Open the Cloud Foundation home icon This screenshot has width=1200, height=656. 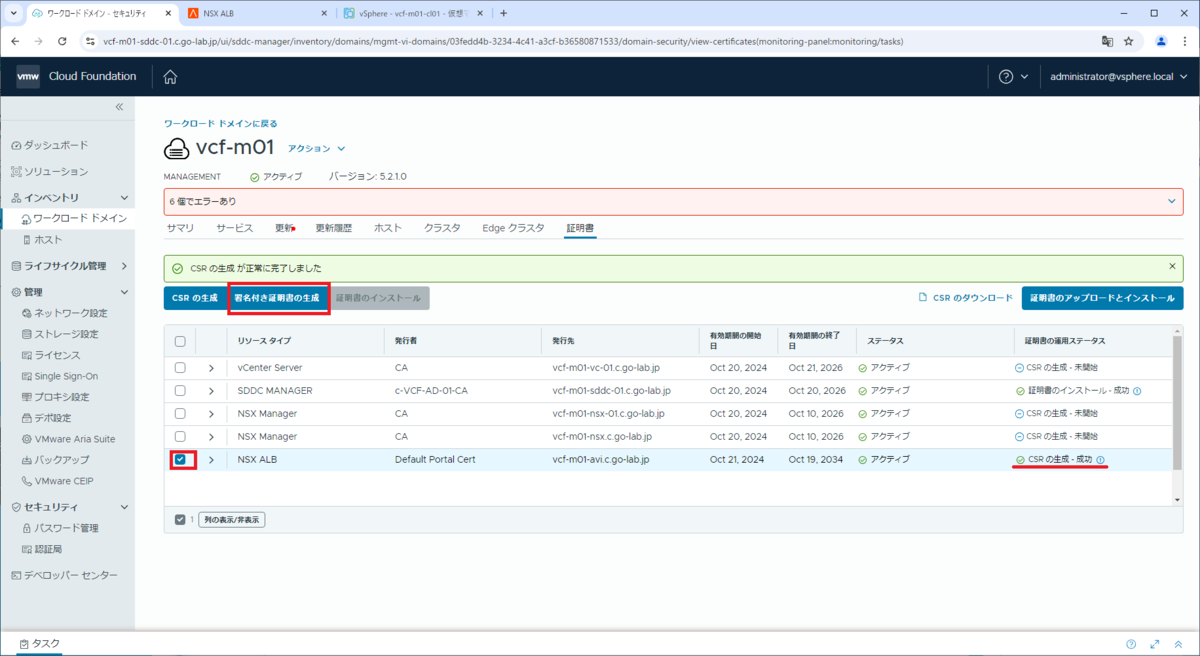[170, 77]
